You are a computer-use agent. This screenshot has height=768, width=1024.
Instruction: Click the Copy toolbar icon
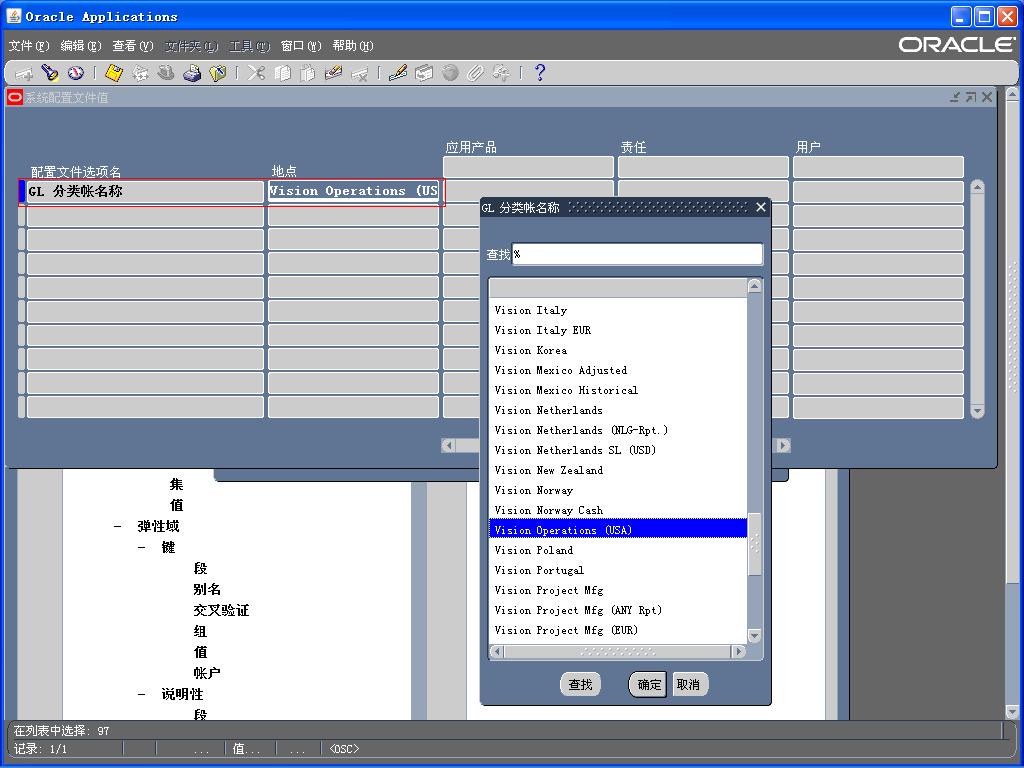[x=281, y=73]
